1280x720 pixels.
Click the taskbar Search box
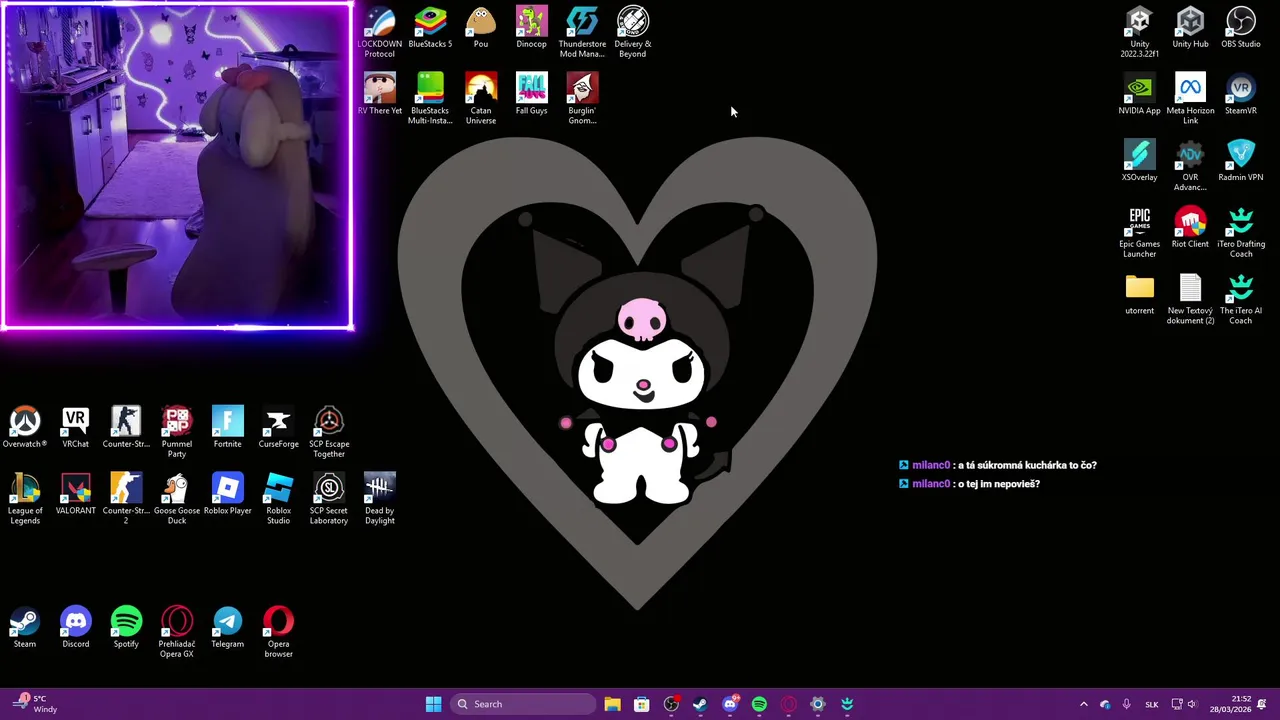(x=522, y=704)
